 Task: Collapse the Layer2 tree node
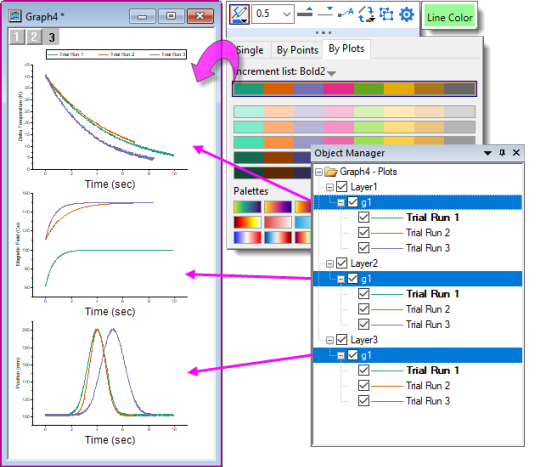(x=330, y=264)
